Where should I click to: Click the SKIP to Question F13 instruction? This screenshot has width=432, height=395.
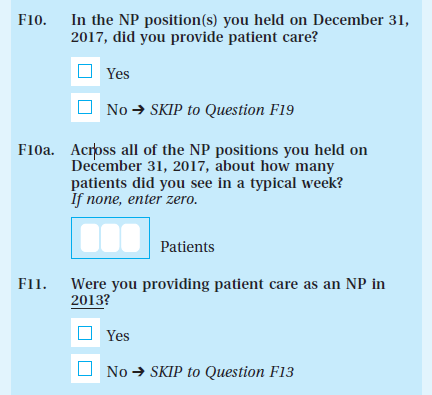[x=222, y=372]
